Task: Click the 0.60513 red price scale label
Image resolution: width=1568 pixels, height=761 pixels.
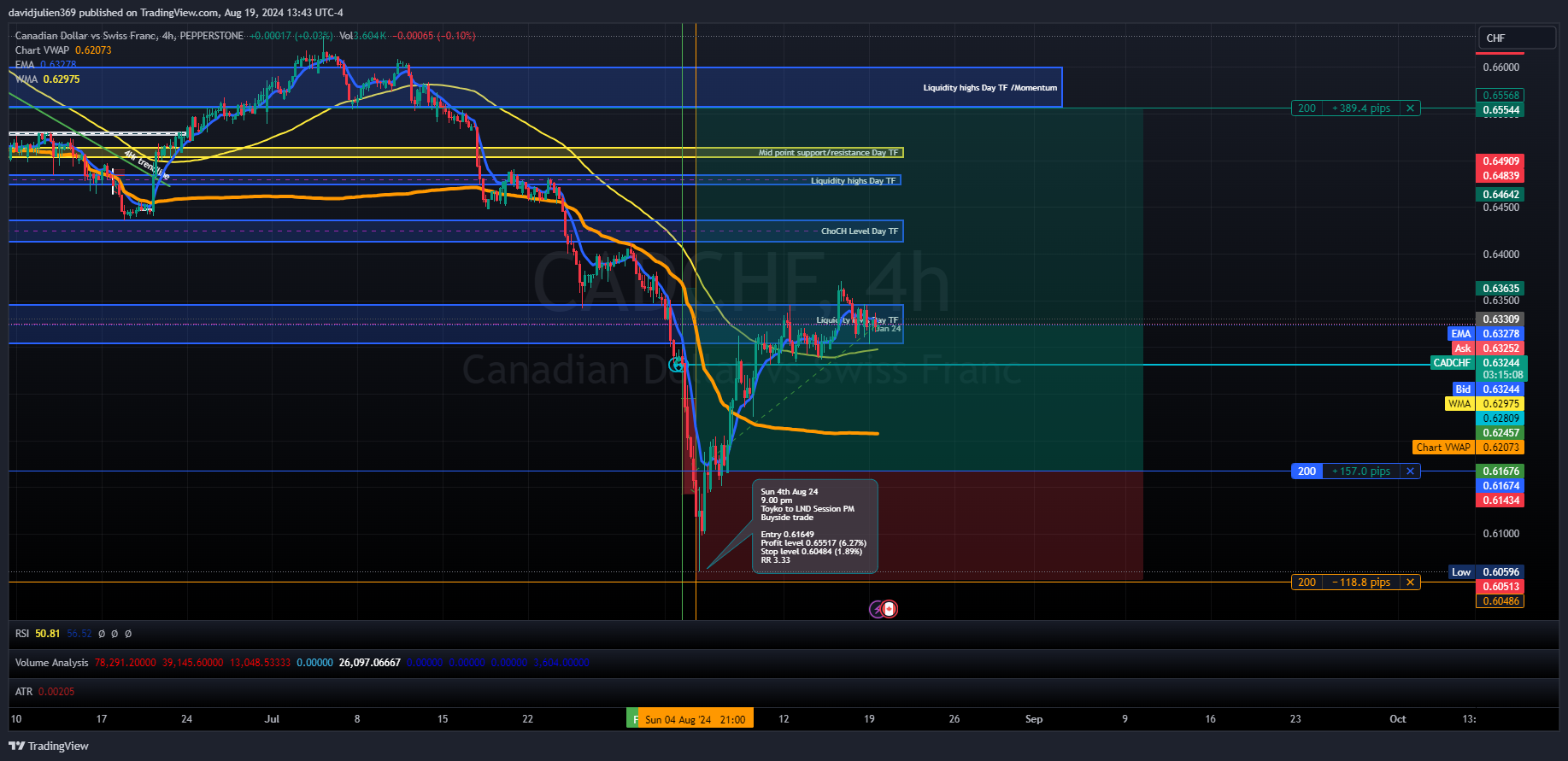Action: pos(1500,587)
